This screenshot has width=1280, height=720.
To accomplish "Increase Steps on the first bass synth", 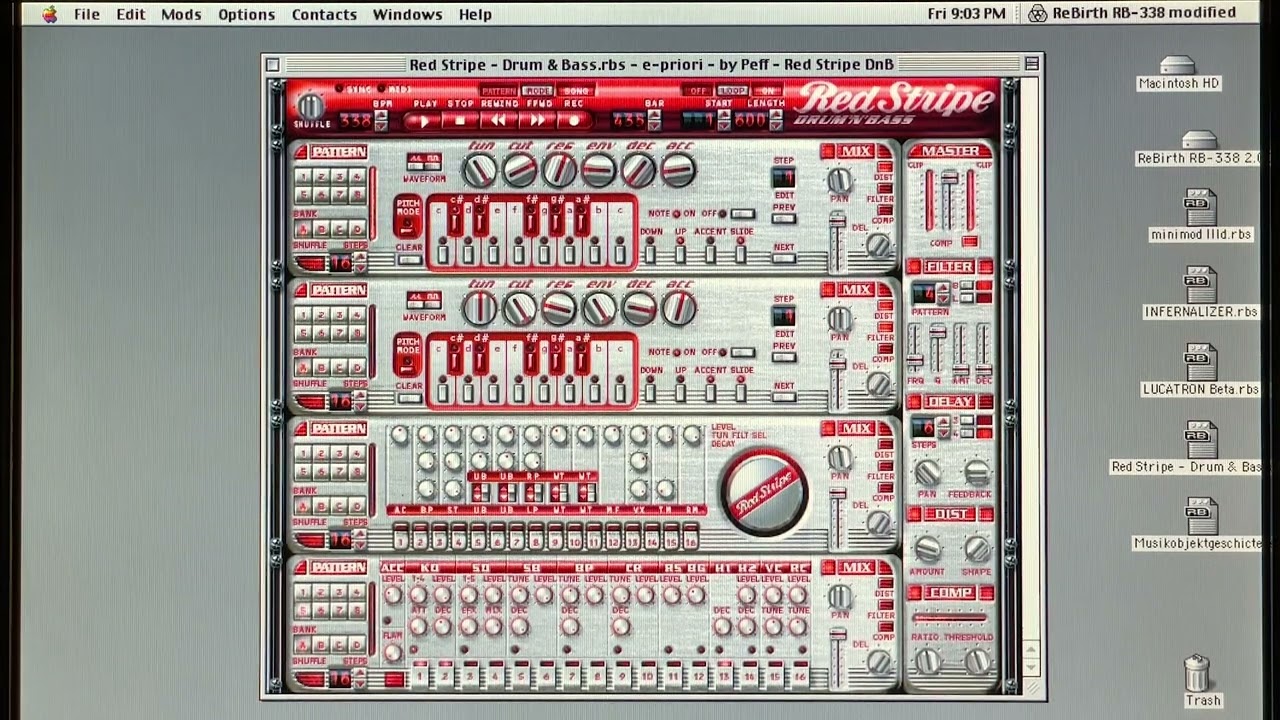I will (x=360, y=258).
